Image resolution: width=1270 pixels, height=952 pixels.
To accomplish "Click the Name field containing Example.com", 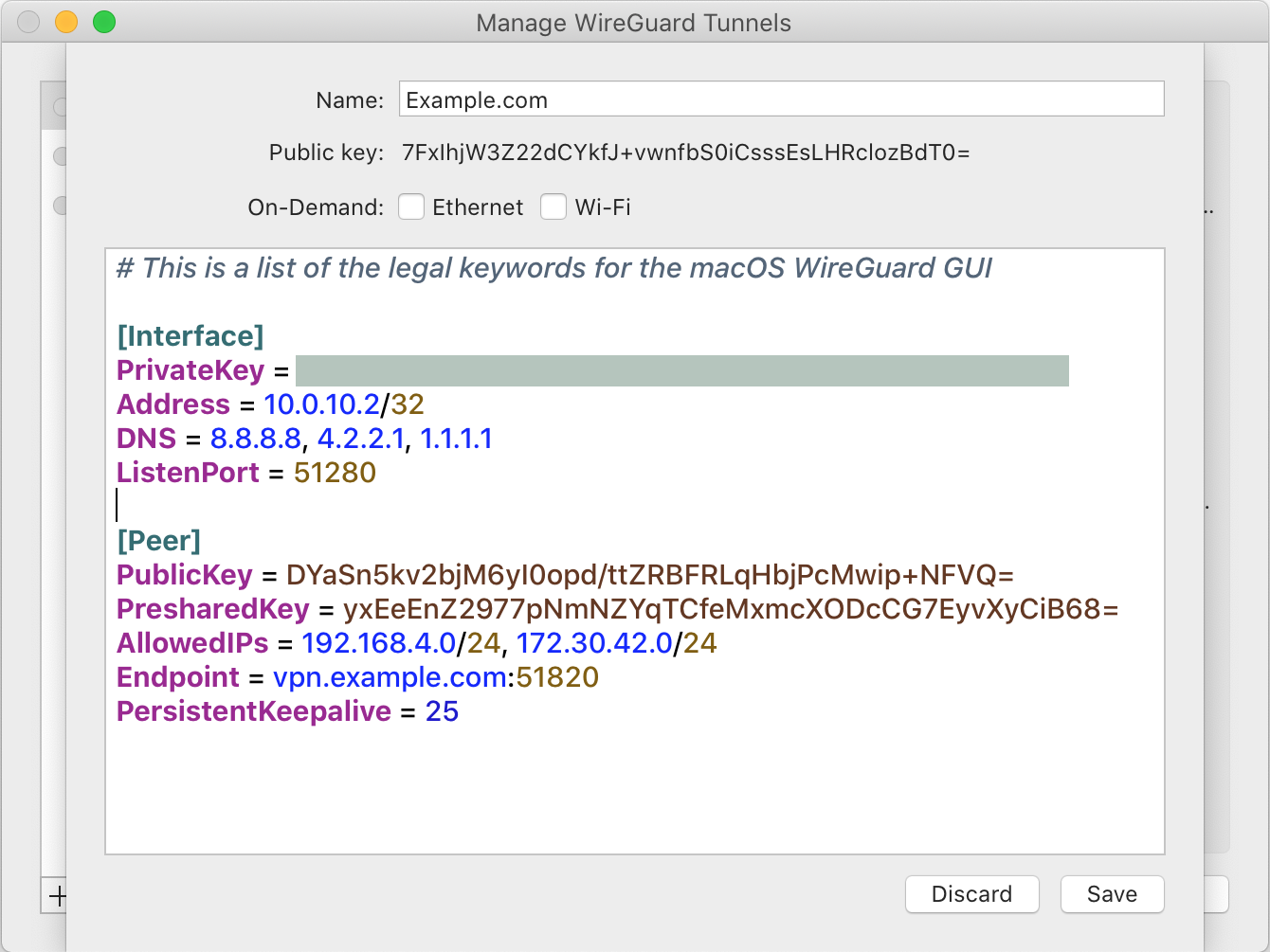I will [781, 99].
